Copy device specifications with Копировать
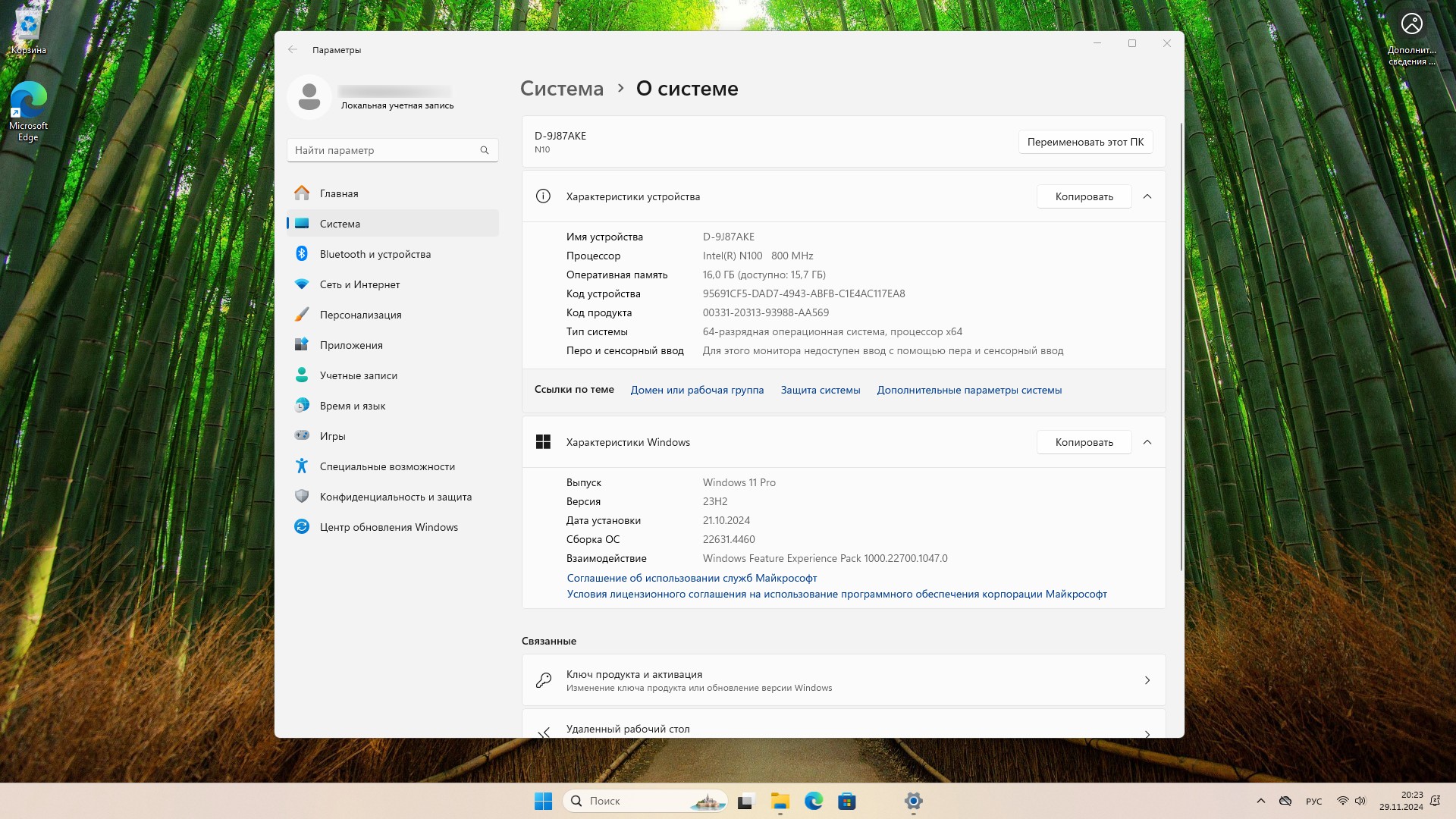The width and height of the screenshot is (1456, 819). [1084, 196]
